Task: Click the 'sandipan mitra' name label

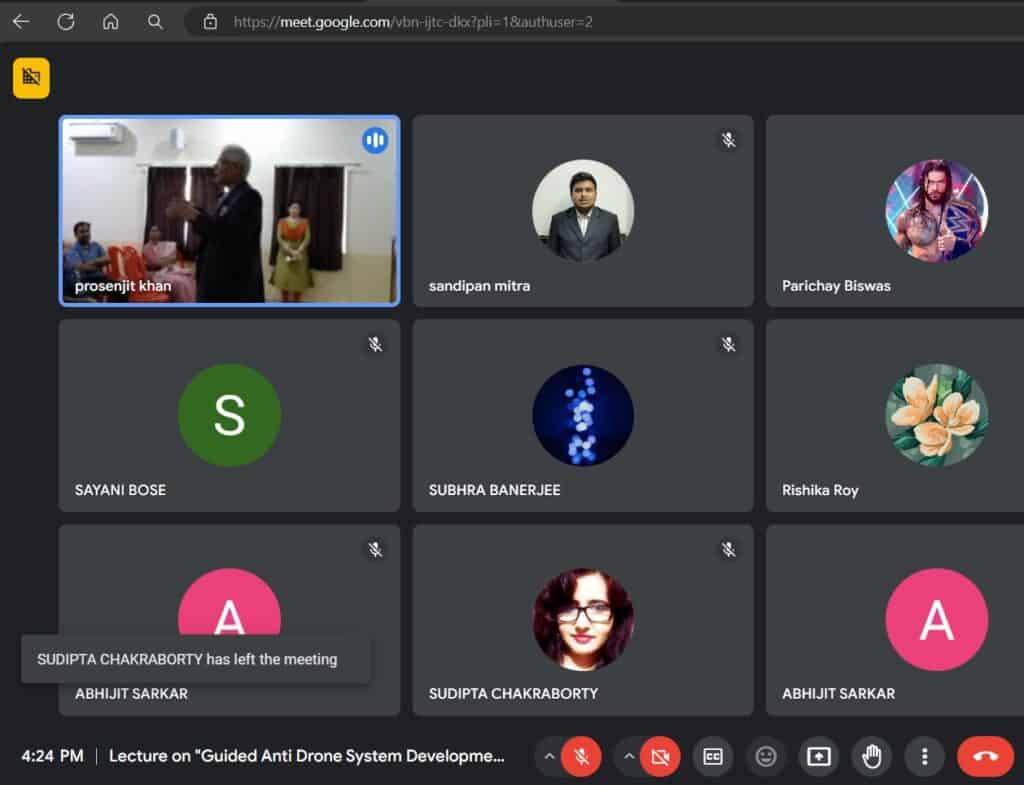Action: tap(479, 286)
